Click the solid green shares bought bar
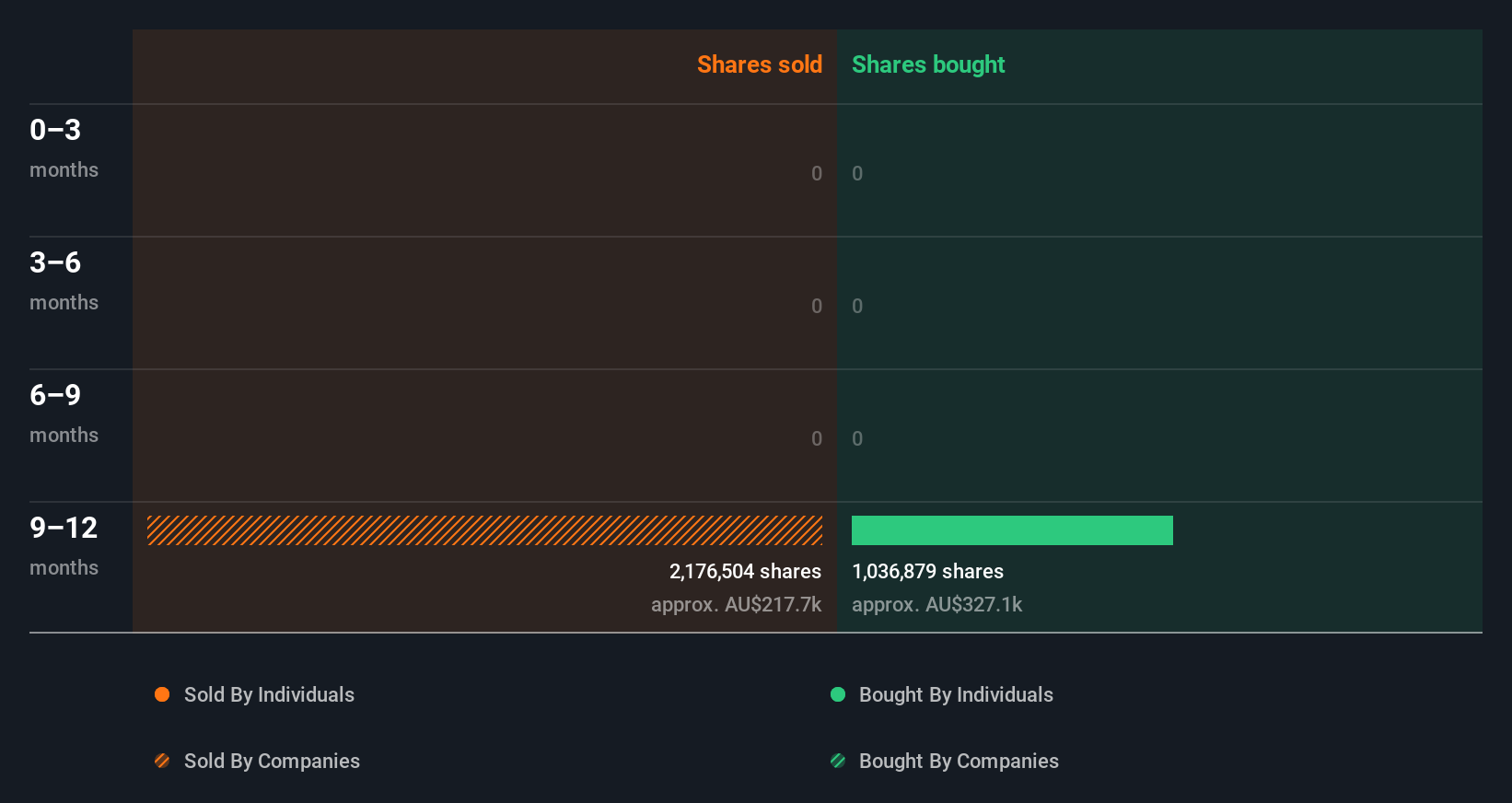1512x803 pixels. pyautogui.click(x=1012, y=530)
